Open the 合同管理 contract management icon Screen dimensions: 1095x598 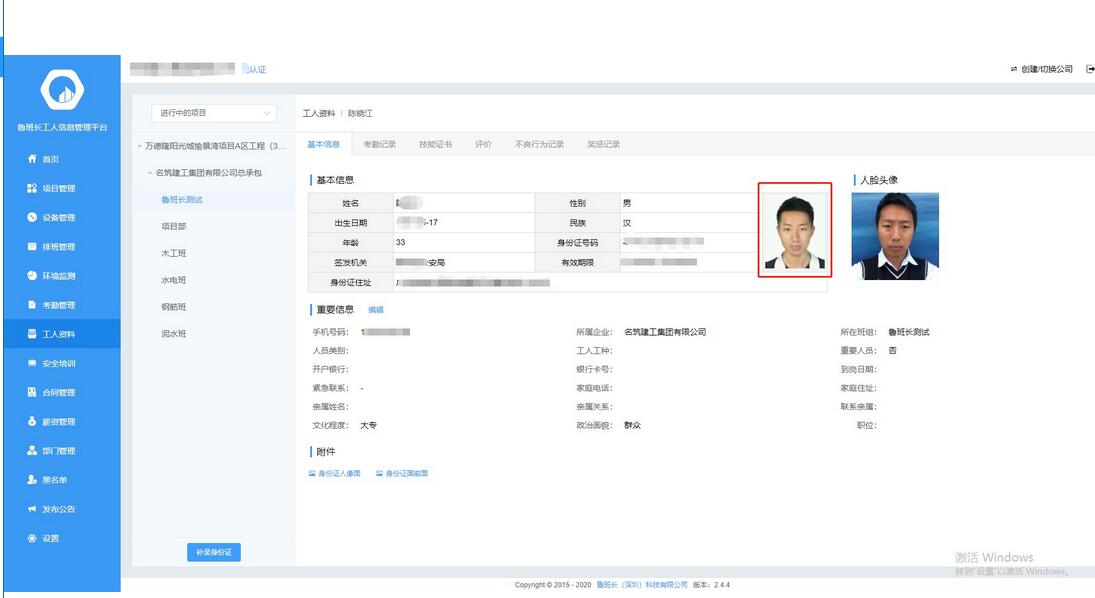tap(33, 392)
